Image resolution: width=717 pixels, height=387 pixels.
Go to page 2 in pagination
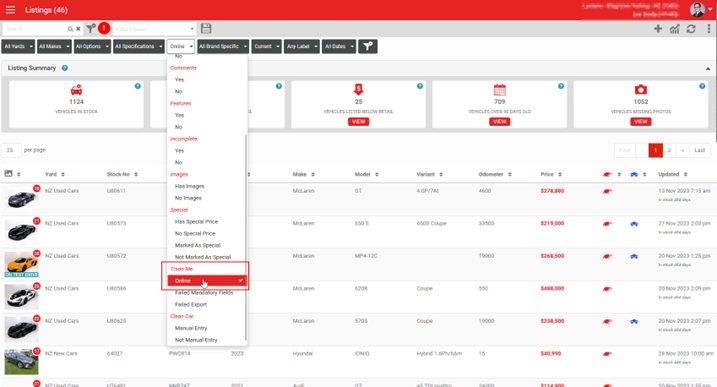click(669, 150)
